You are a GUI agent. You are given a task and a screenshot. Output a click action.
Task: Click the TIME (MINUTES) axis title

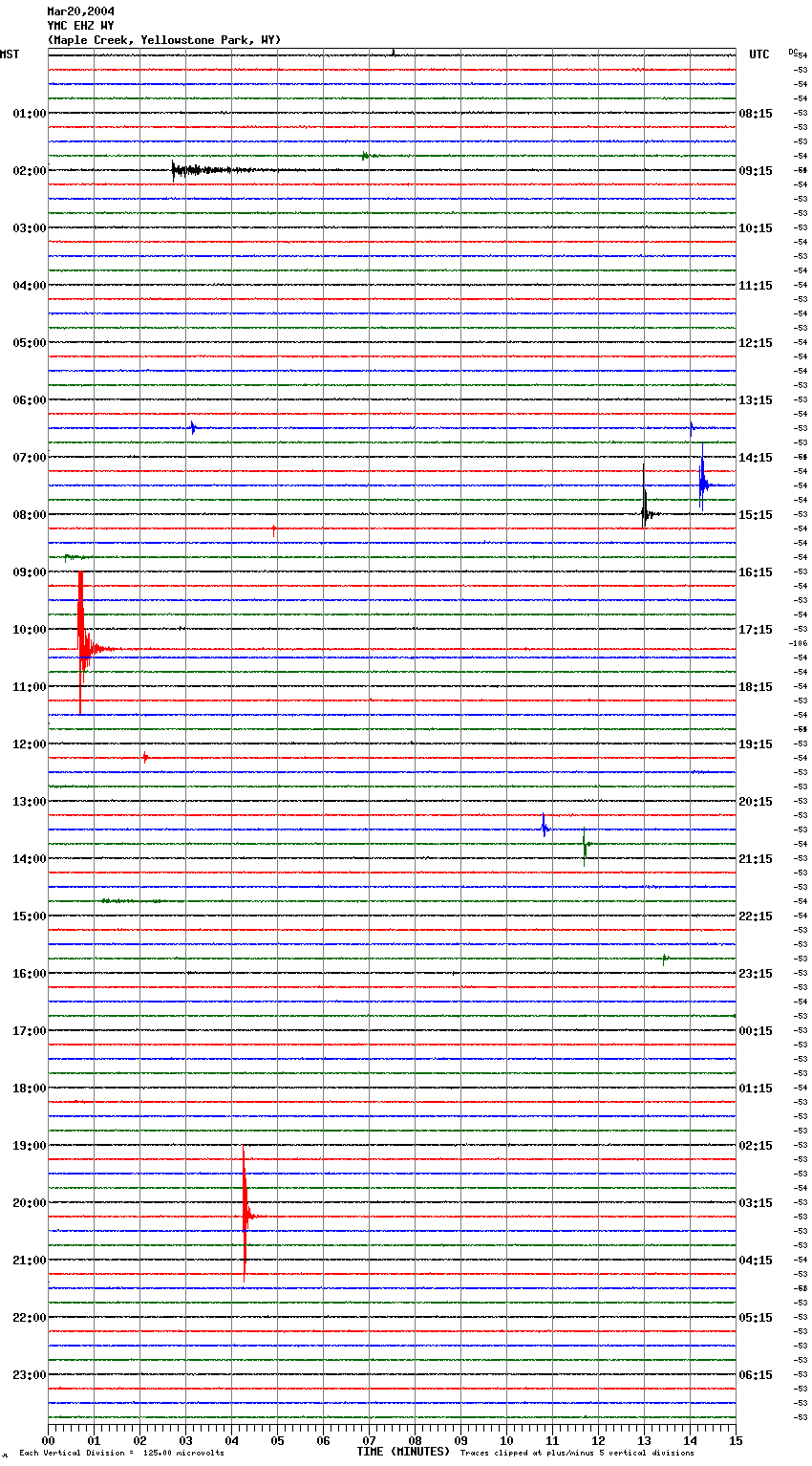click(x=403, y=1452)
